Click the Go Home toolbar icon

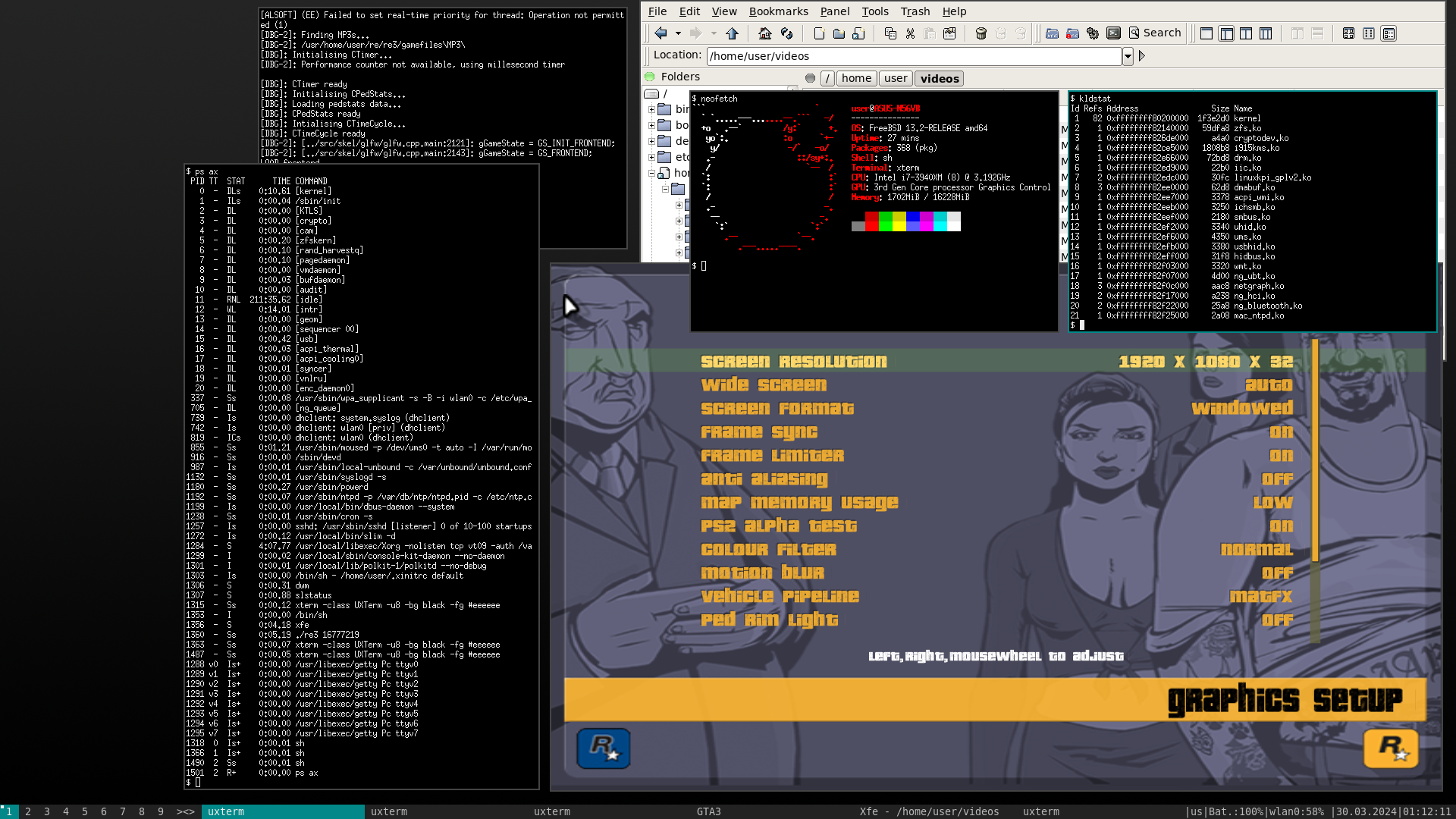pyautogui.click(x=765, y=33)
